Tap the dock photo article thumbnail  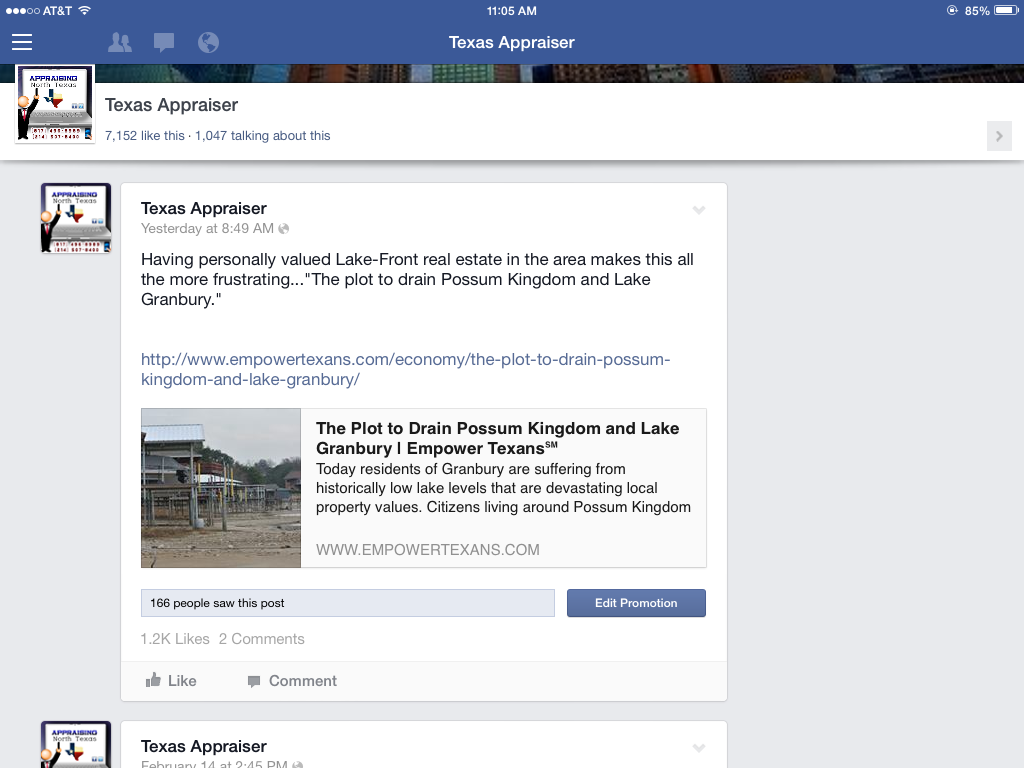[221, 488]
